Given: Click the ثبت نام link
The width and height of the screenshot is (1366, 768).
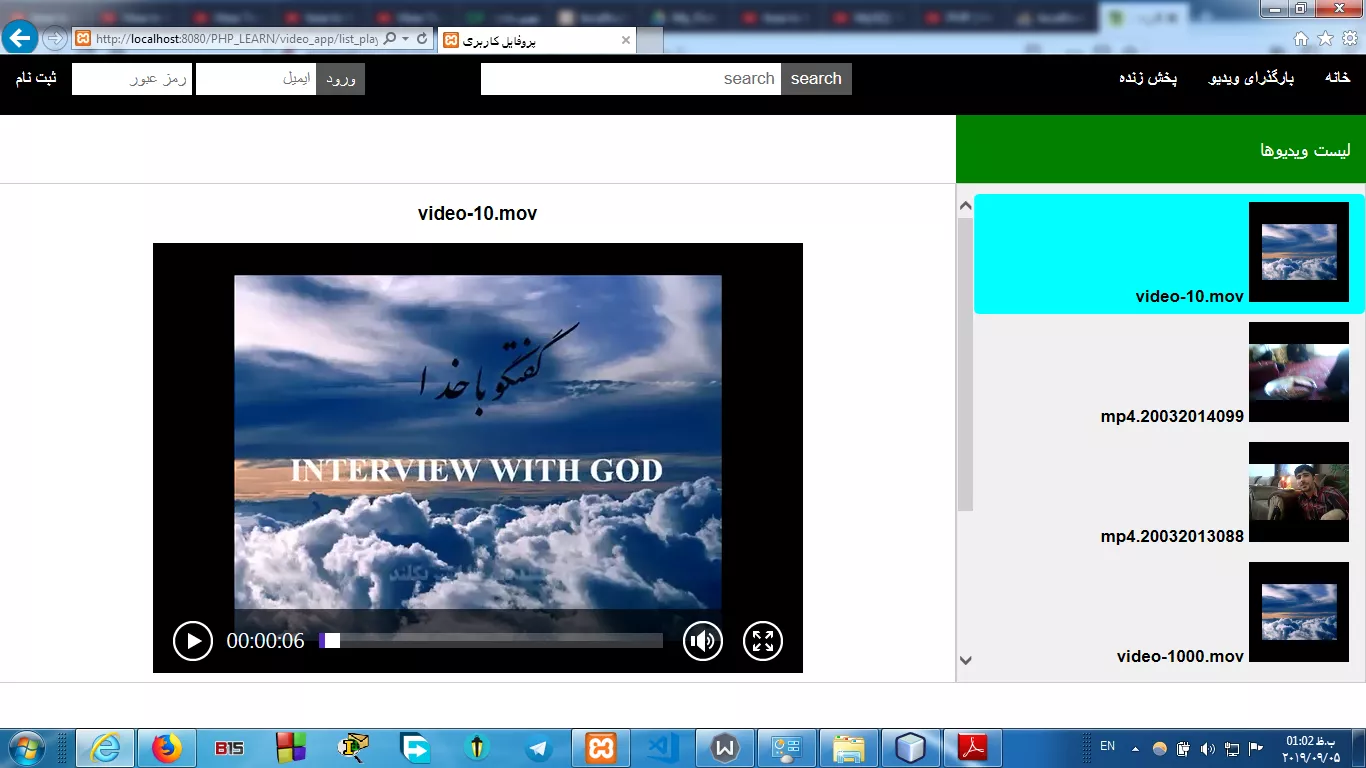Looking at the screenshot, I should [x=36, y=78].
